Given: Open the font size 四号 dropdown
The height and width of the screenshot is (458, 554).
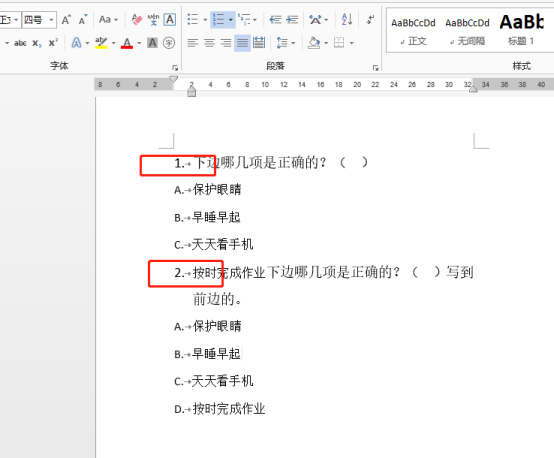Looking at the screenshot, I should (x=51, y=20).
